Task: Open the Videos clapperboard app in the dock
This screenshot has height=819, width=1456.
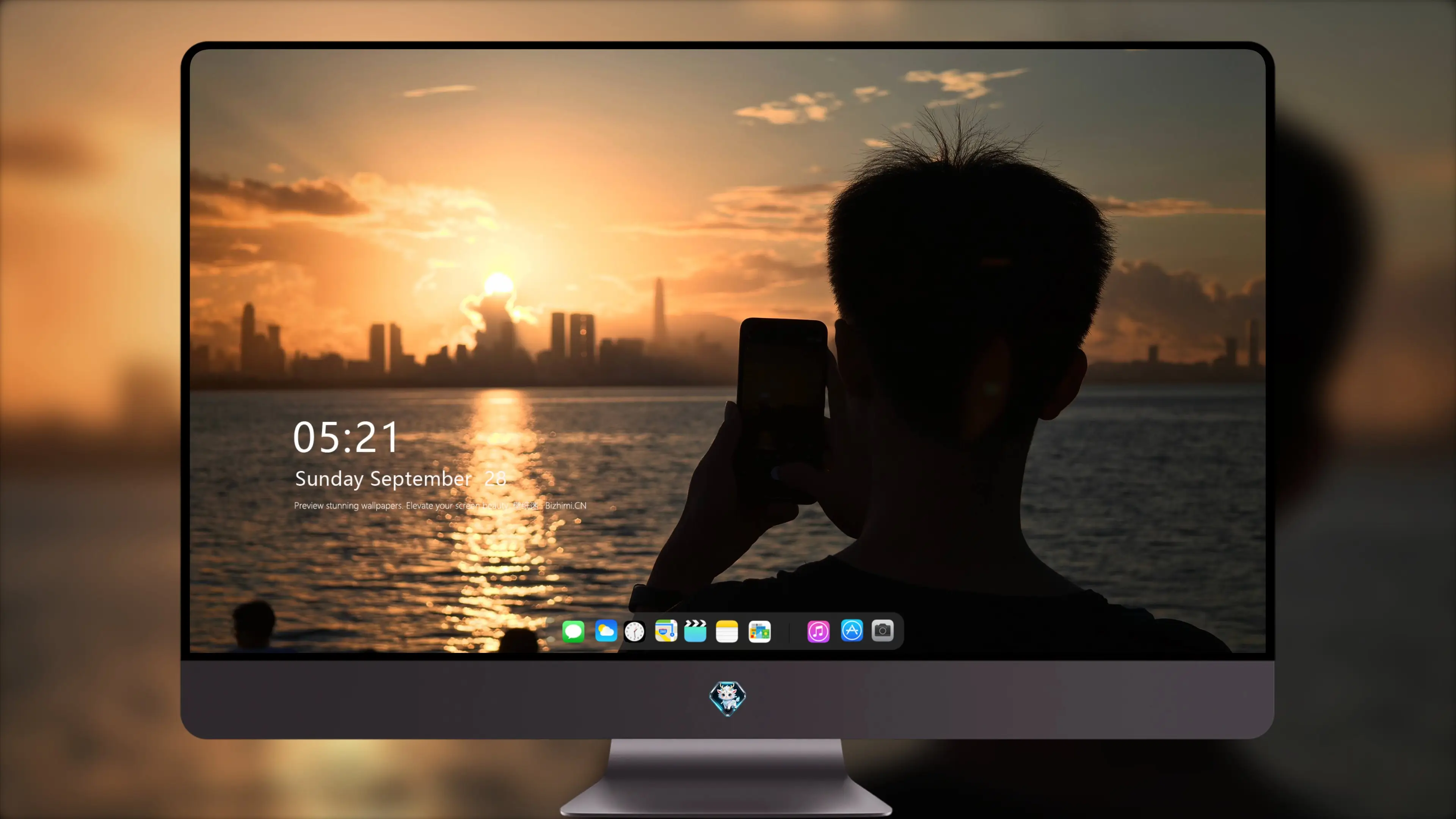Action: point(695,631)
